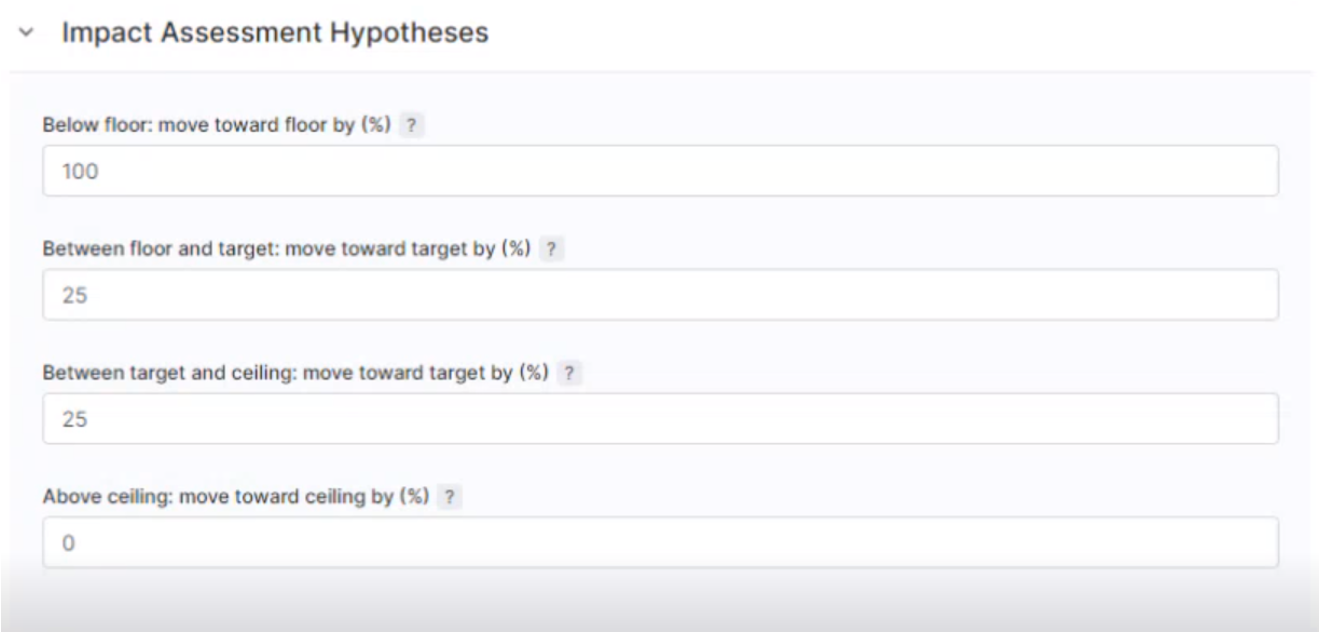Open help for Between target and ceiling
The image size is (1320, 632).
tap(569, 374)
